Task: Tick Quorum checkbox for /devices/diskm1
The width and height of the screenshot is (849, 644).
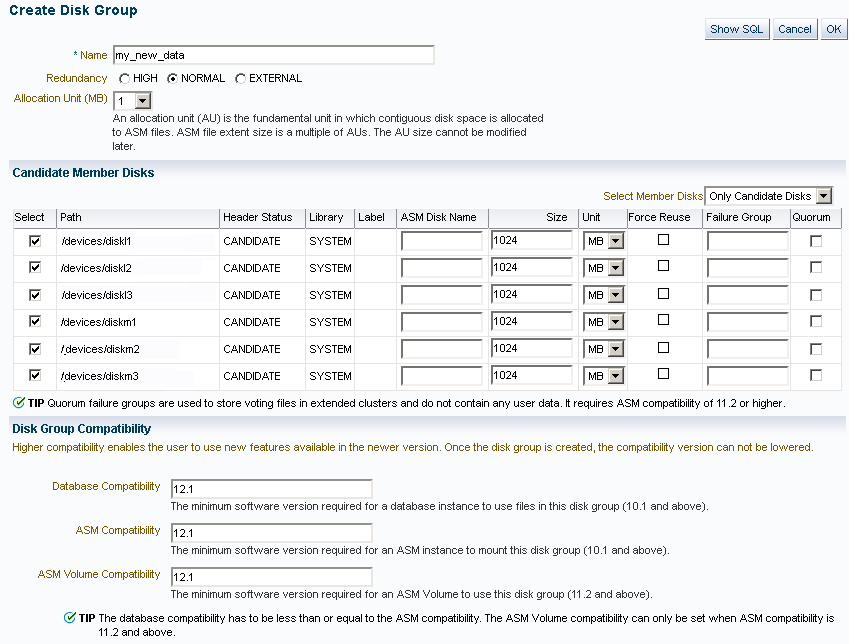Action: pos(816,321)
